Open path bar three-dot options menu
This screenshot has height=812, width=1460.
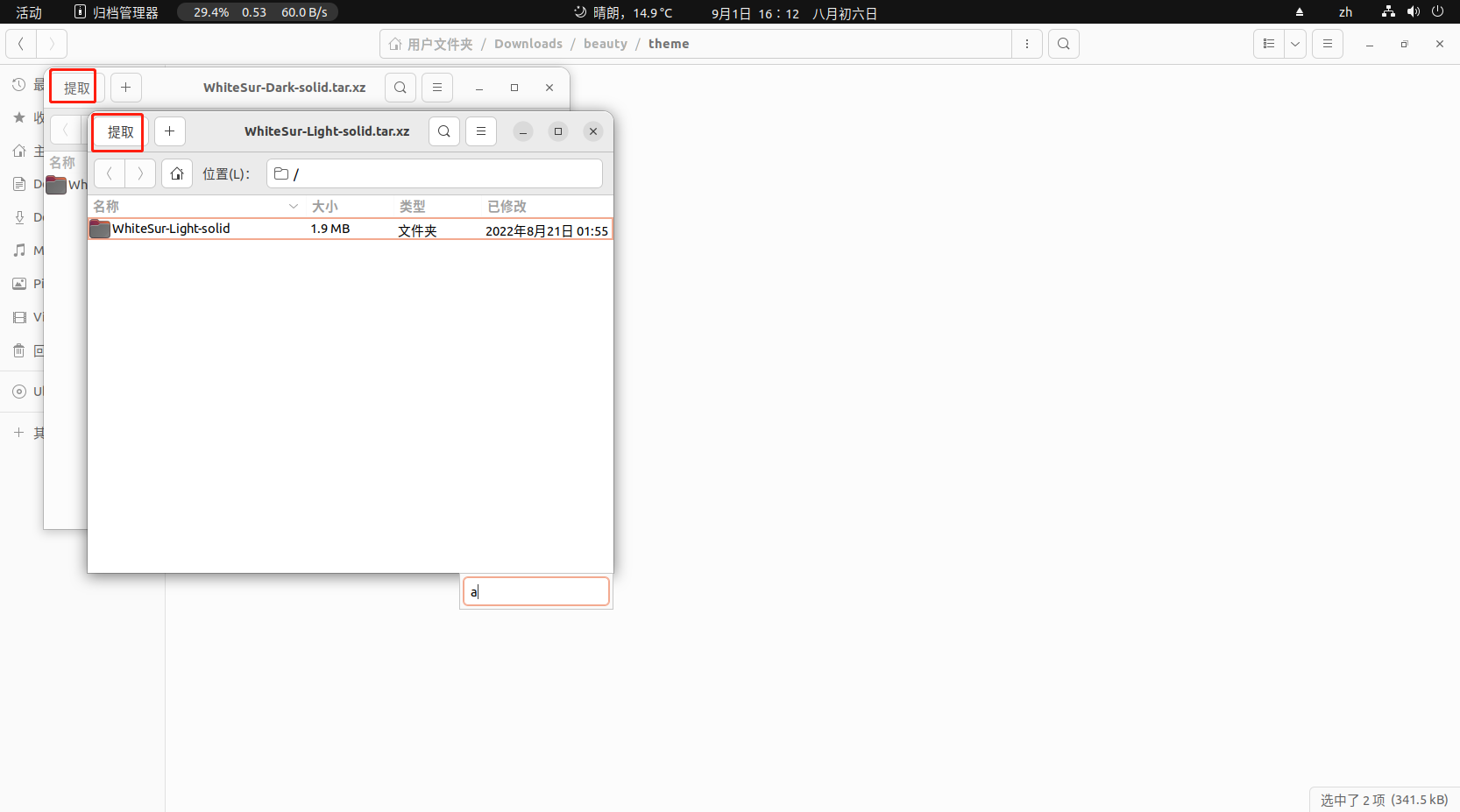tap(1027, 44)
